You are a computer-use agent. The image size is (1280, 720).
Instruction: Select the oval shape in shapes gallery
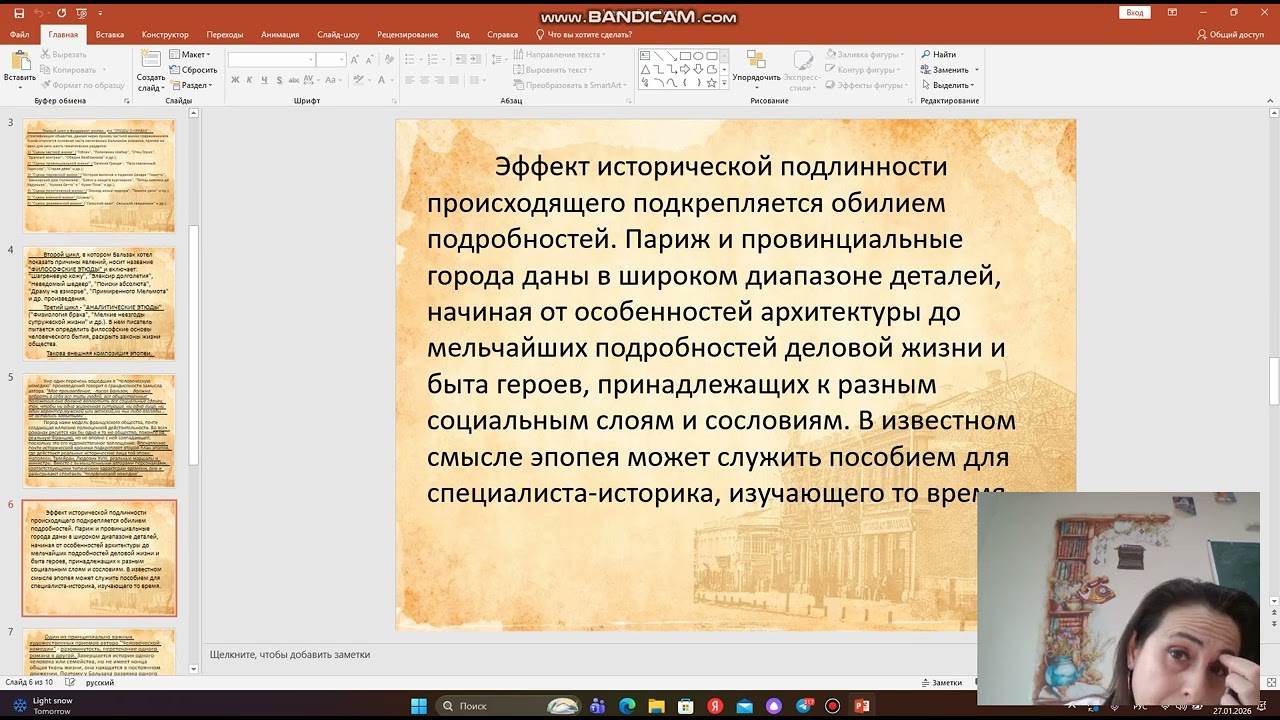[698, 56]
